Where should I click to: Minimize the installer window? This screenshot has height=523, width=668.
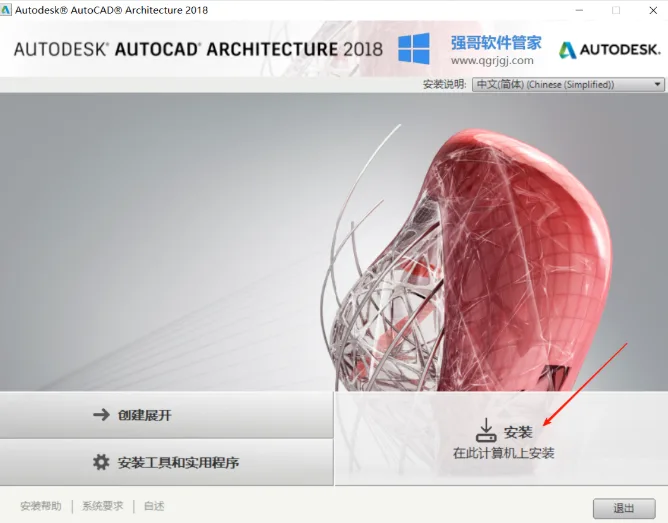click(x=579, y=10)
